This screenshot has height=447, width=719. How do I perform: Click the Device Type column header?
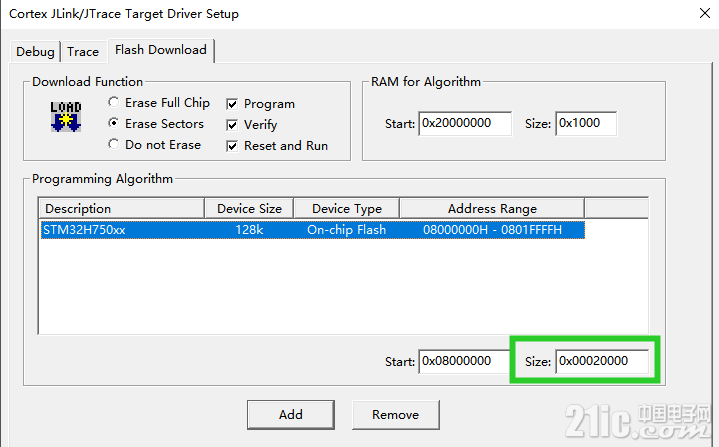(347, 209)
